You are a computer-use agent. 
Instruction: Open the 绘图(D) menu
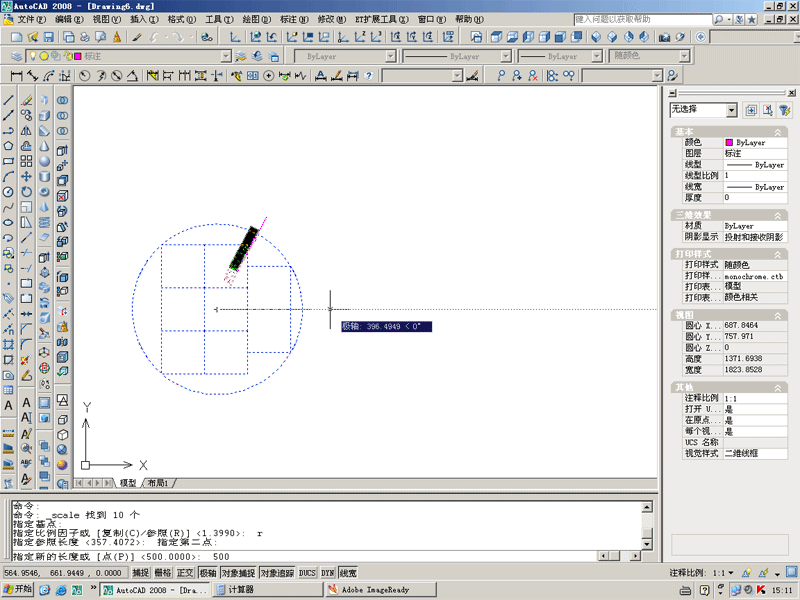pos(256,19)
